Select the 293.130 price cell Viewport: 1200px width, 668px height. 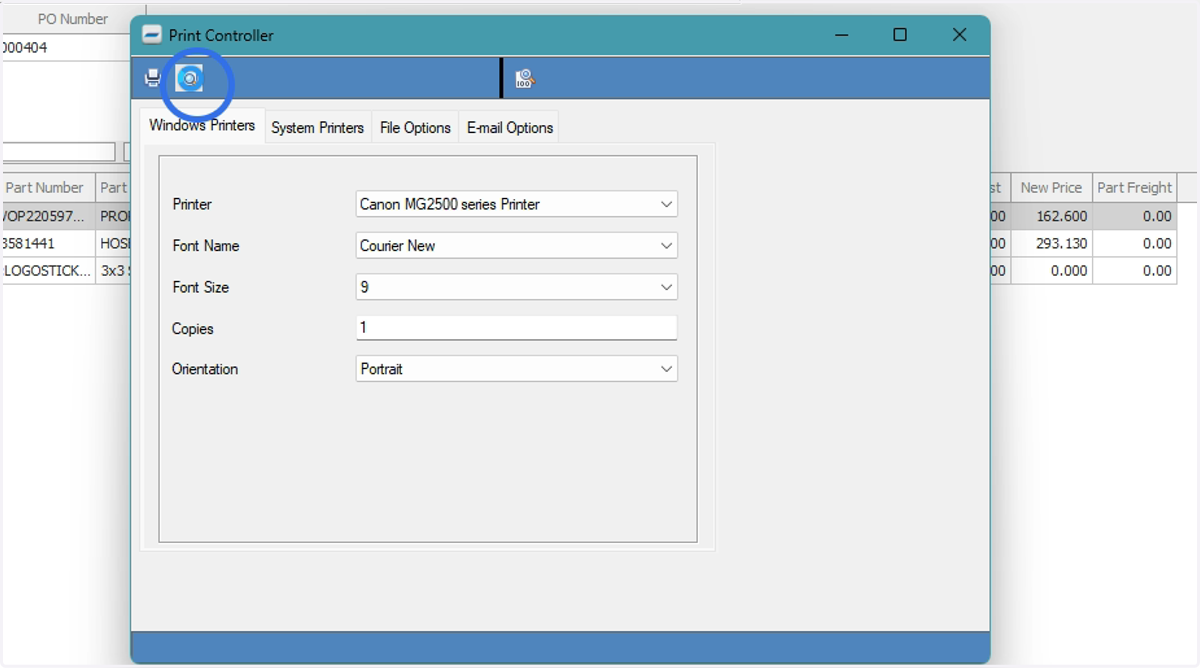click(x=1051, y=243)
